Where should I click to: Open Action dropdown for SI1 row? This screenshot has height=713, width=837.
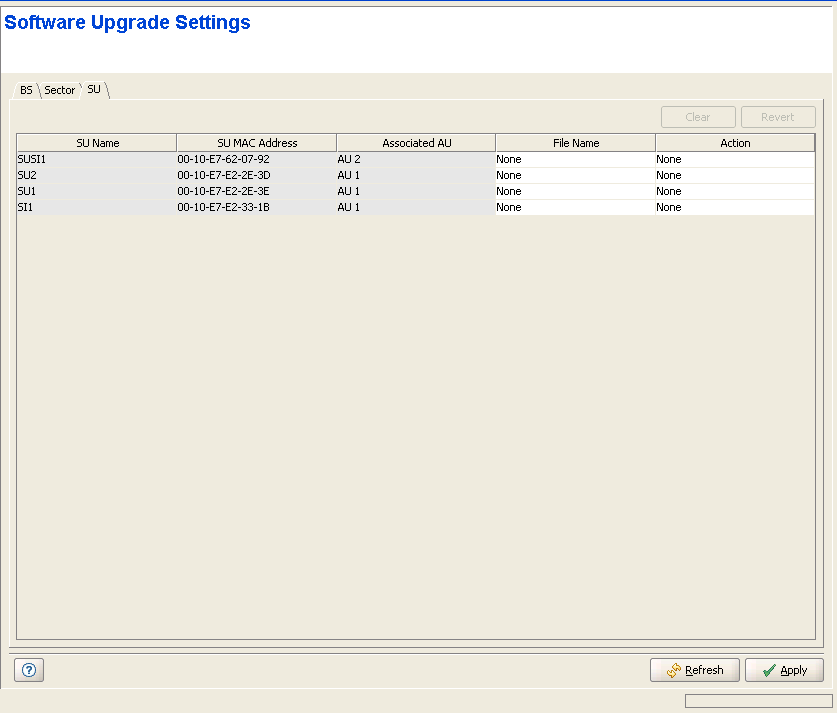point(735,207)
